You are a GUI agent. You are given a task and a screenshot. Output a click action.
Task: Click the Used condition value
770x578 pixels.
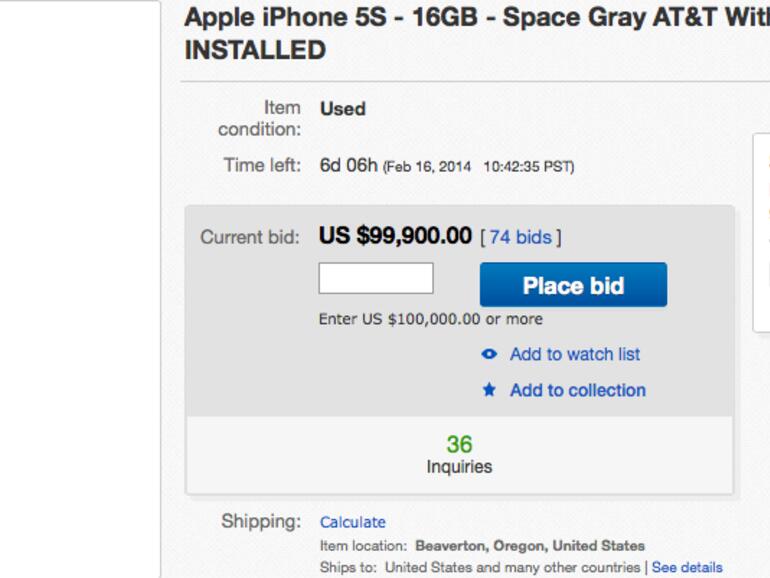[x=343, y=109]
